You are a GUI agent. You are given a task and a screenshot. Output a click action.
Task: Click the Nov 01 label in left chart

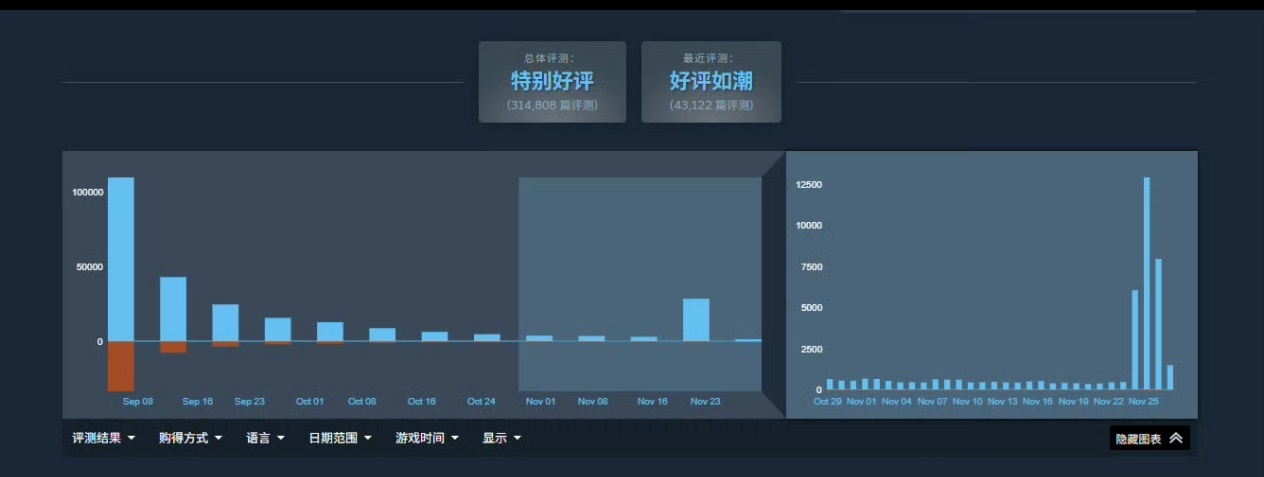tap(540, 401)
